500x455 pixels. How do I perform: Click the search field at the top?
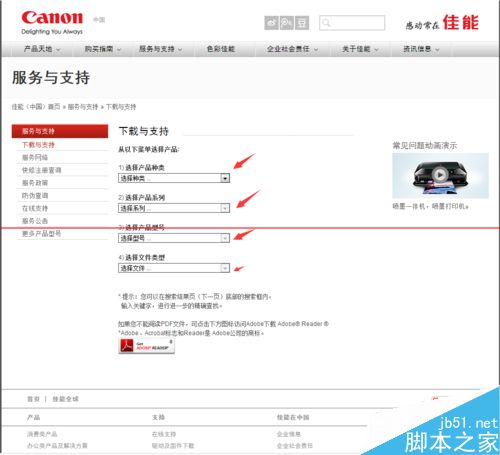pos(352,23)
